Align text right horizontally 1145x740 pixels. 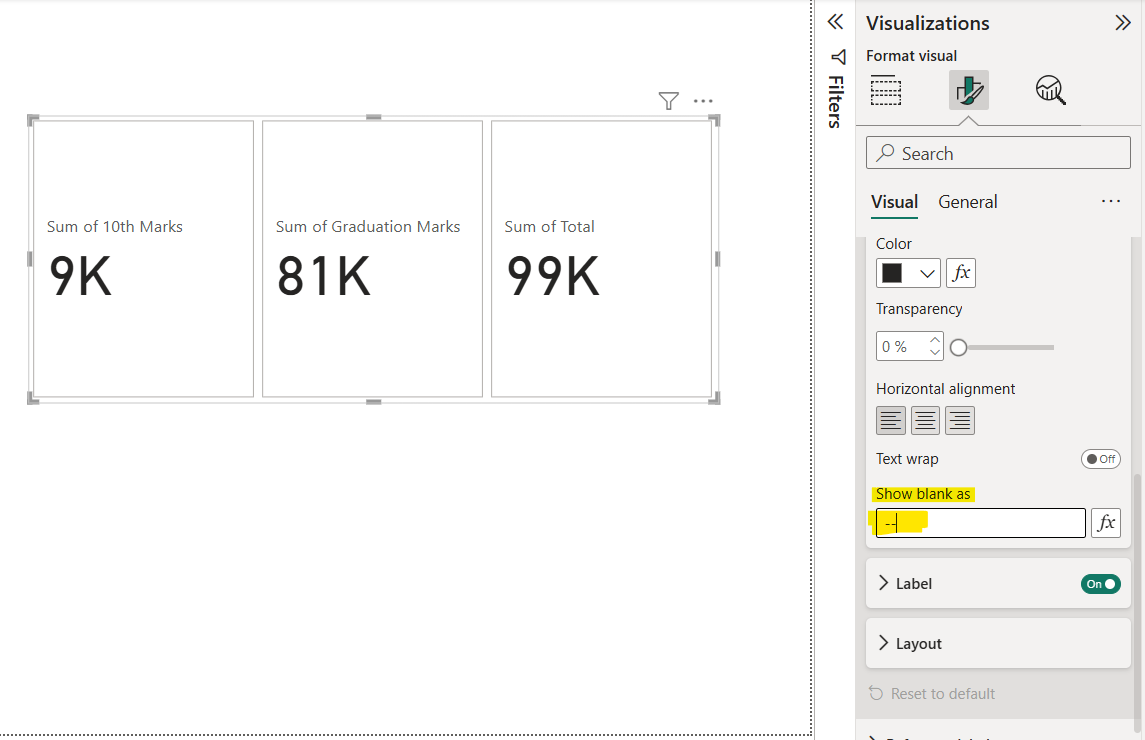pos(959,421)
